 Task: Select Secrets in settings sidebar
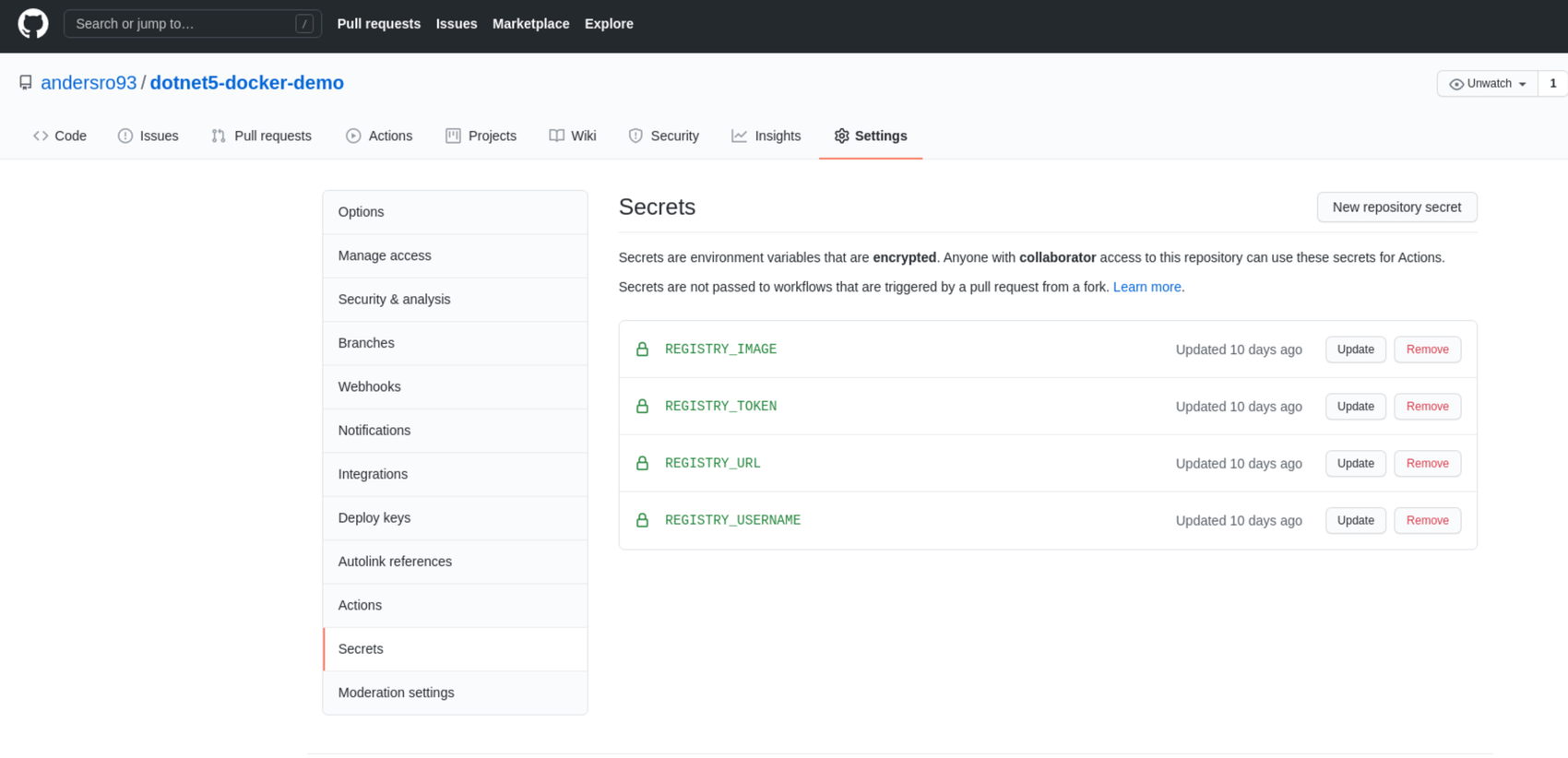pos(456,649)
